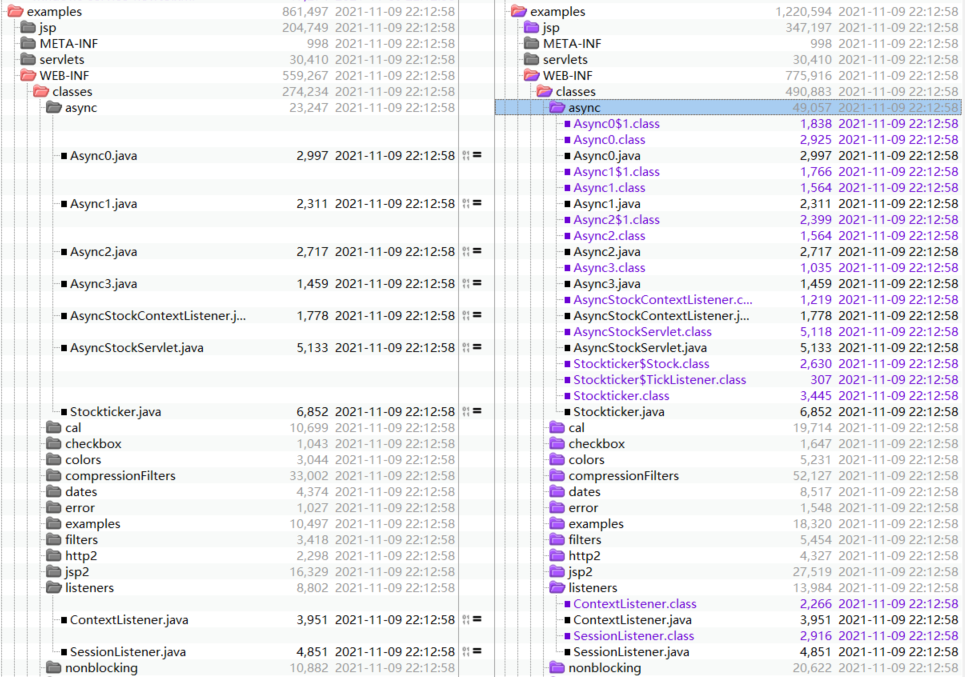Screen dimensions: 965x677
Task: Select AsyncStockServlet.class in the right pane
Action: pyautogui.click(x=643, y=332)
